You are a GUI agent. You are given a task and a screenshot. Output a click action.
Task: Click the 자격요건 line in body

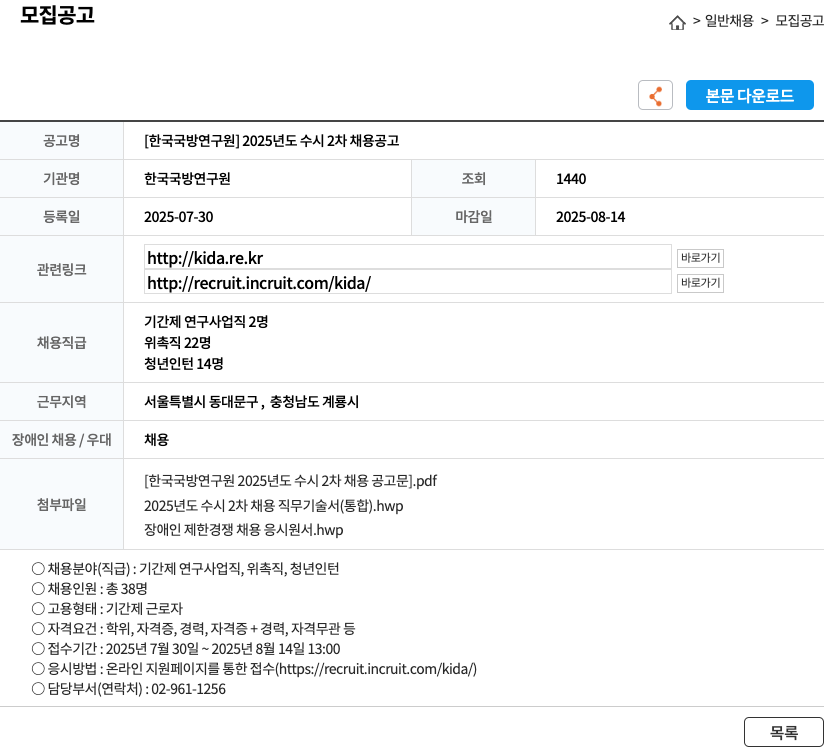(193, 629)
